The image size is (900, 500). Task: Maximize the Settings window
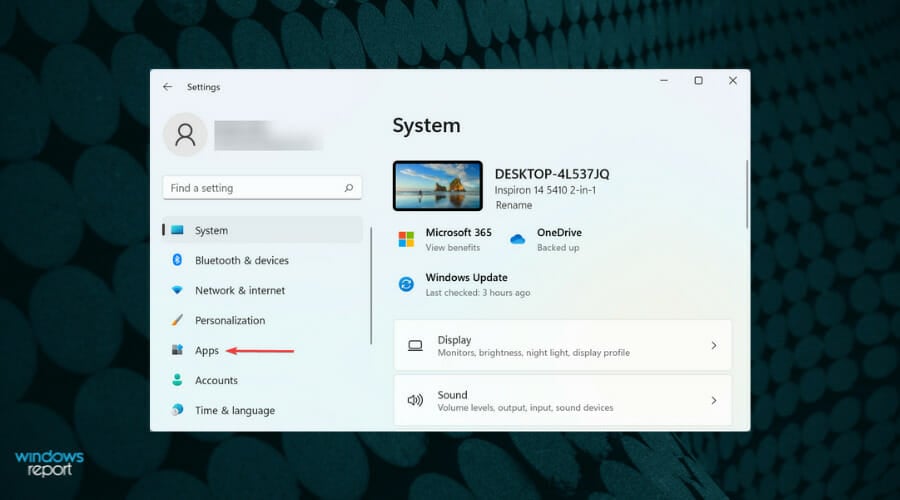coord(698,80)
